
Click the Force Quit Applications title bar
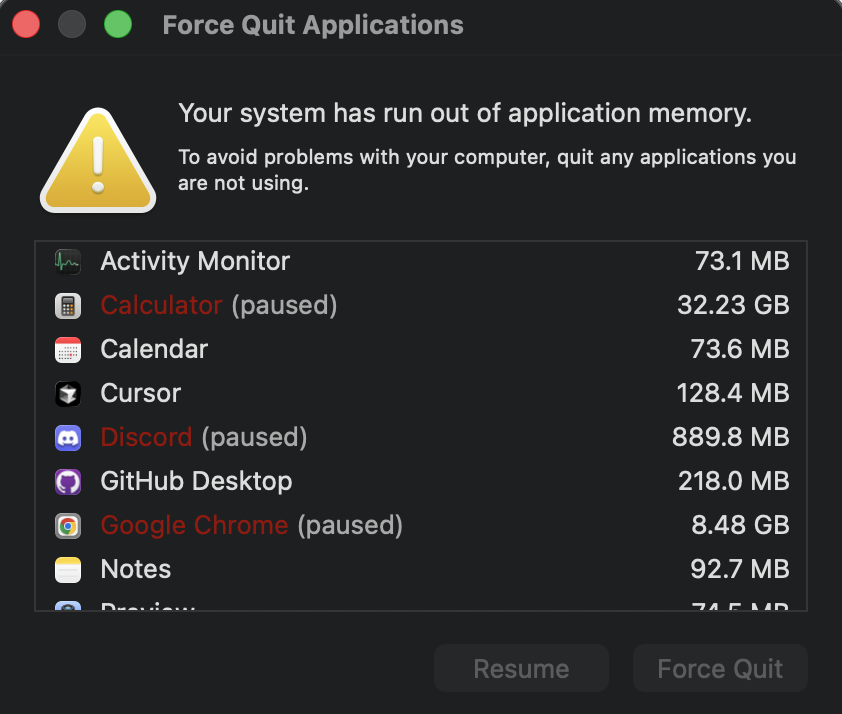point(311,24)
